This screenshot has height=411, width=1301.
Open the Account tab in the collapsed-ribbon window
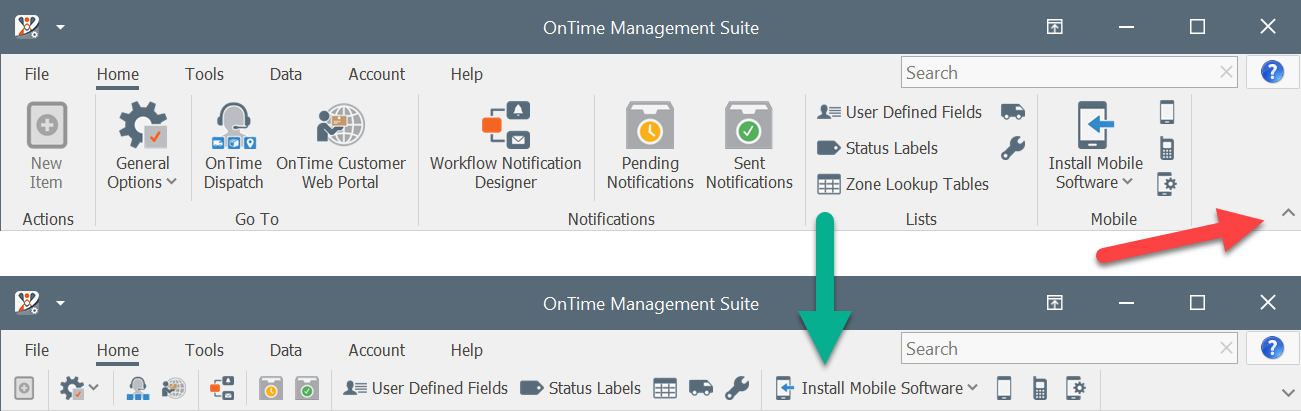pos(376,350)
